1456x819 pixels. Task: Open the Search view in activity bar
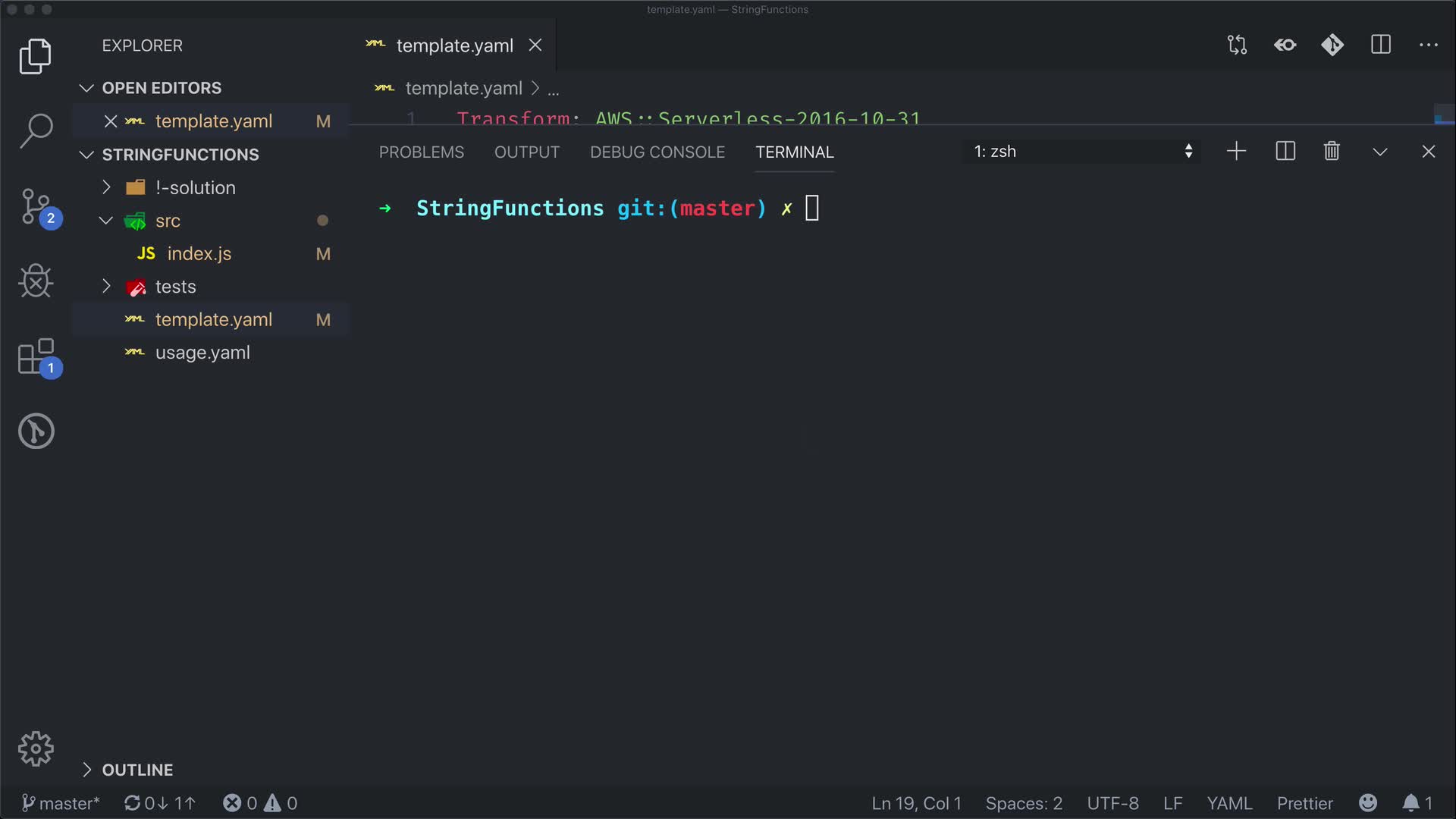click(36, 130)
